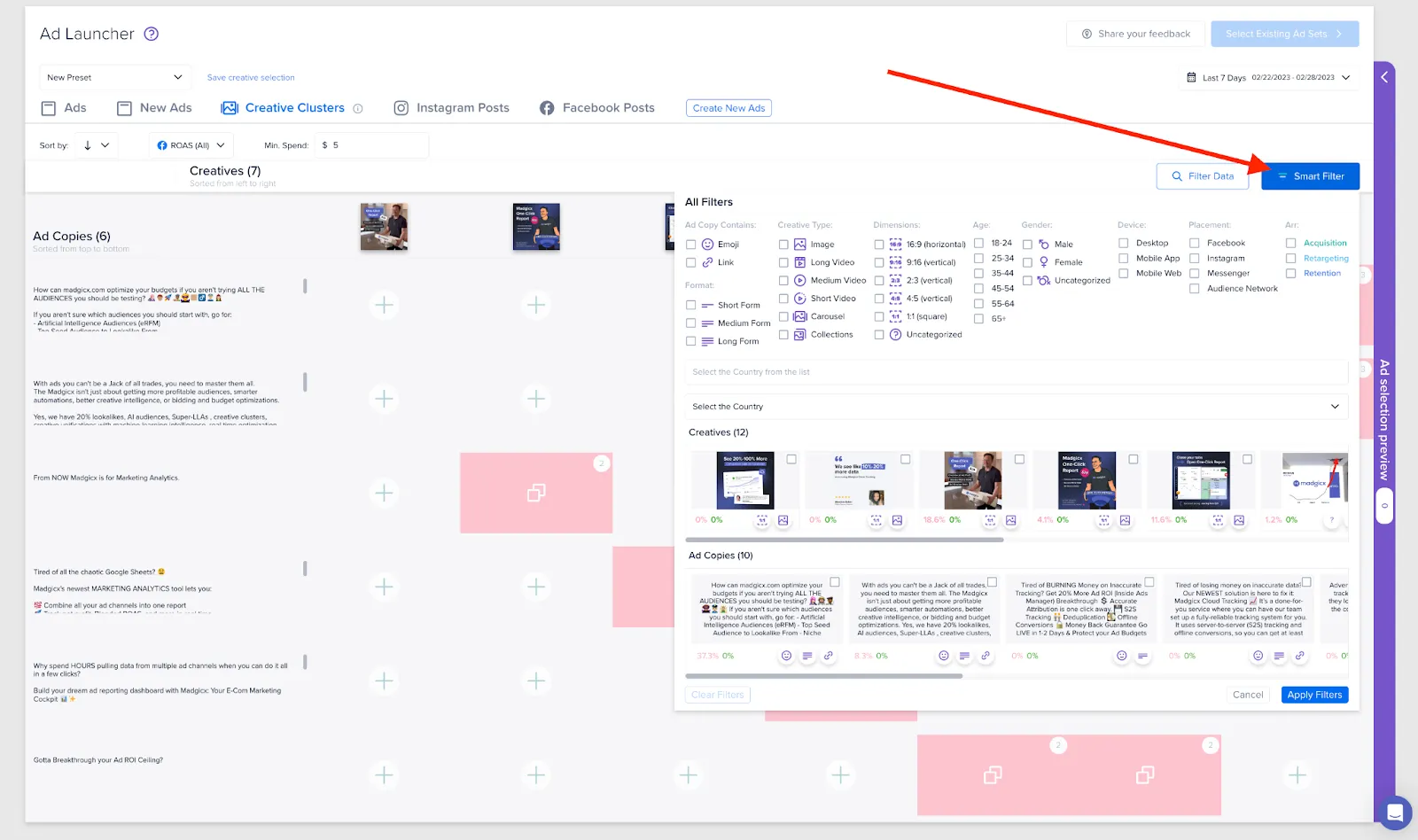This screenshot has height=840, width=1418.
Task: Click the first pink duplicate tile in the Gotta Breakthrough row
Action: click(x=993, y=775)
